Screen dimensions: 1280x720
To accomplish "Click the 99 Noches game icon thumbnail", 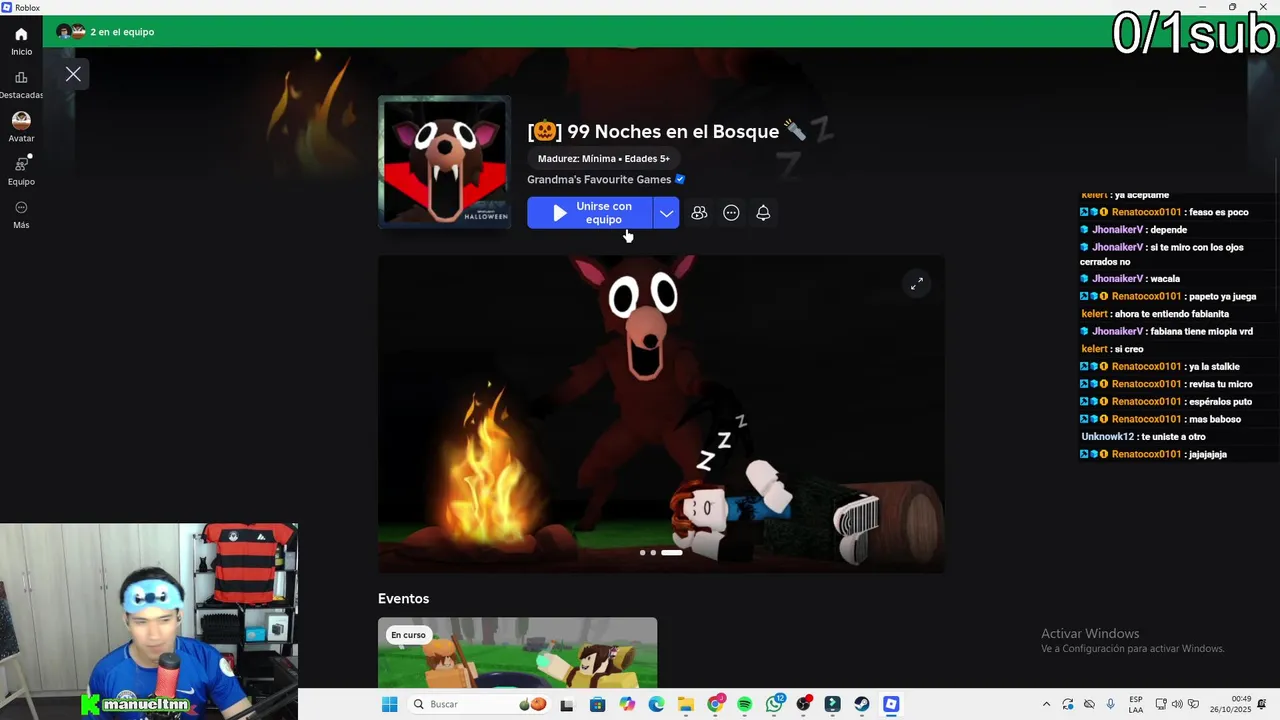I will 444,162.
